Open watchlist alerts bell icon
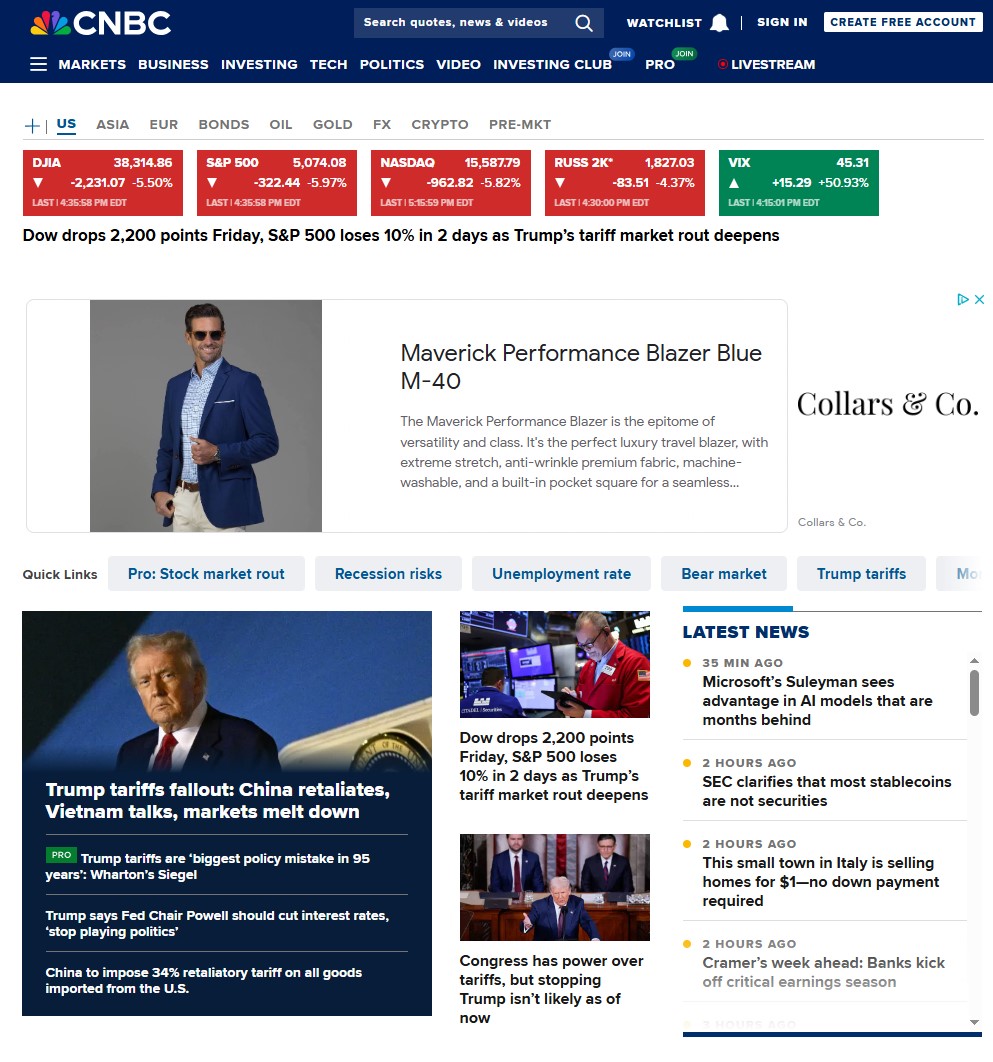993x1062 pixels. pyautogui.click(x=719, y=23)
